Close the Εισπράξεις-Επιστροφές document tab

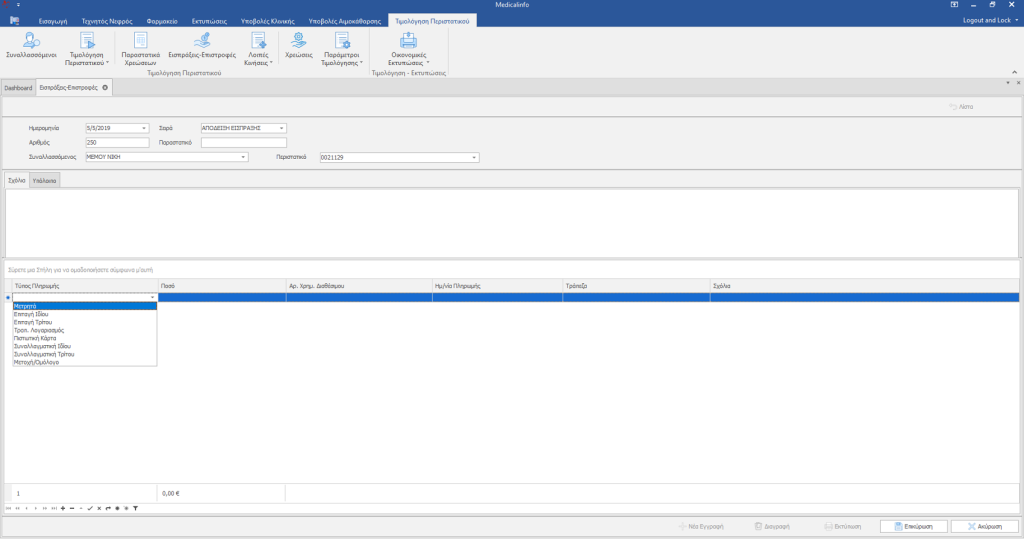click(x=105, y=88)
